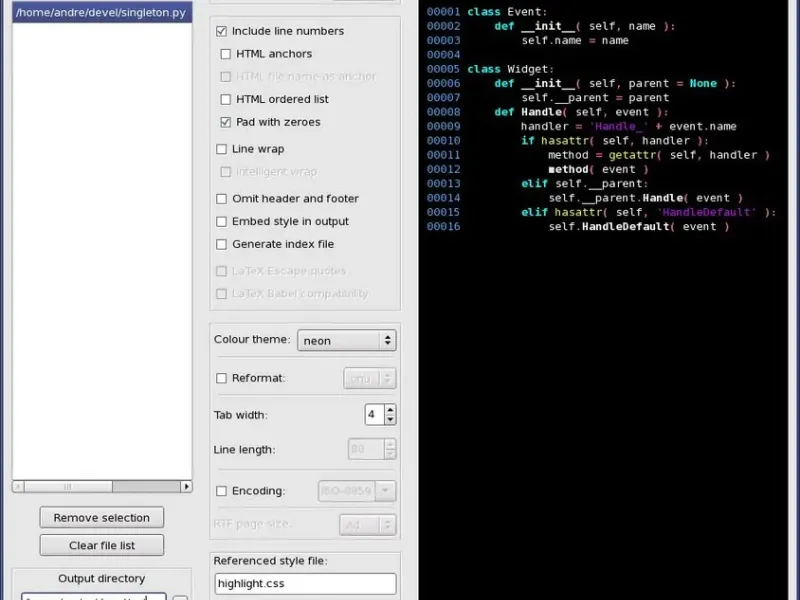
Task: Uncheck Pad with zeroes
Action: (226, 122)
